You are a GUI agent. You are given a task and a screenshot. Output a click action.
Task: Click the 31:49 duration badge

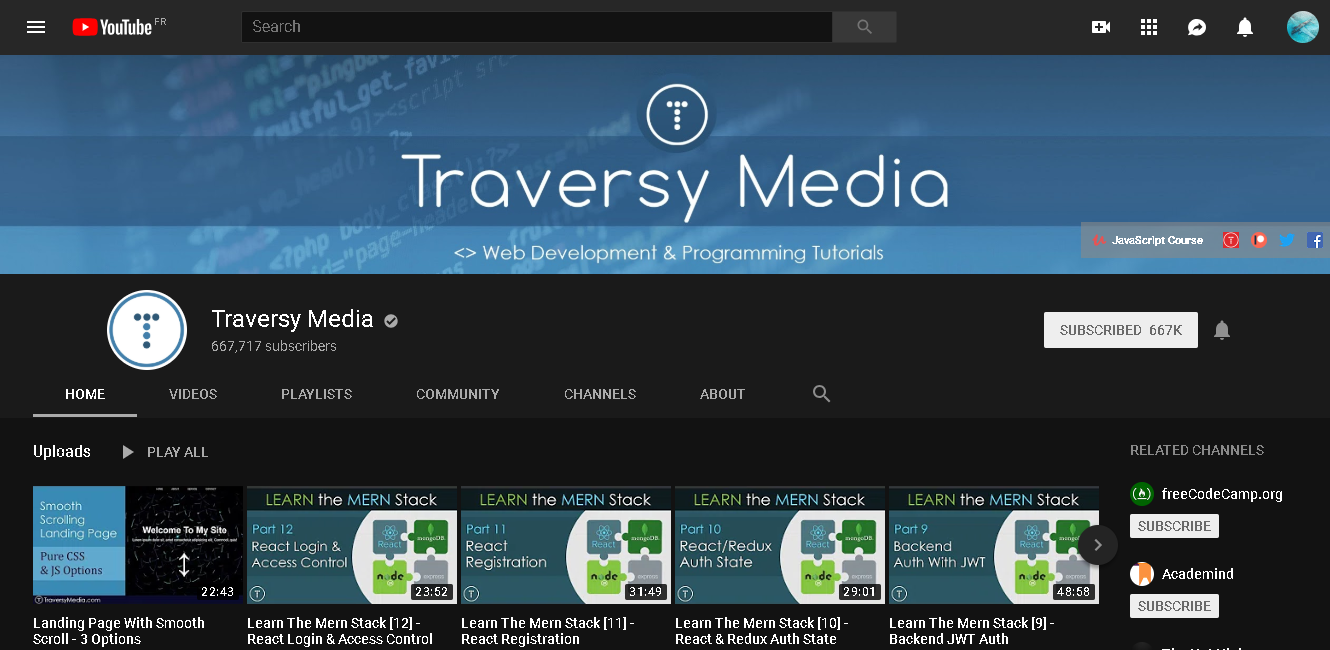tap(645, 592)
